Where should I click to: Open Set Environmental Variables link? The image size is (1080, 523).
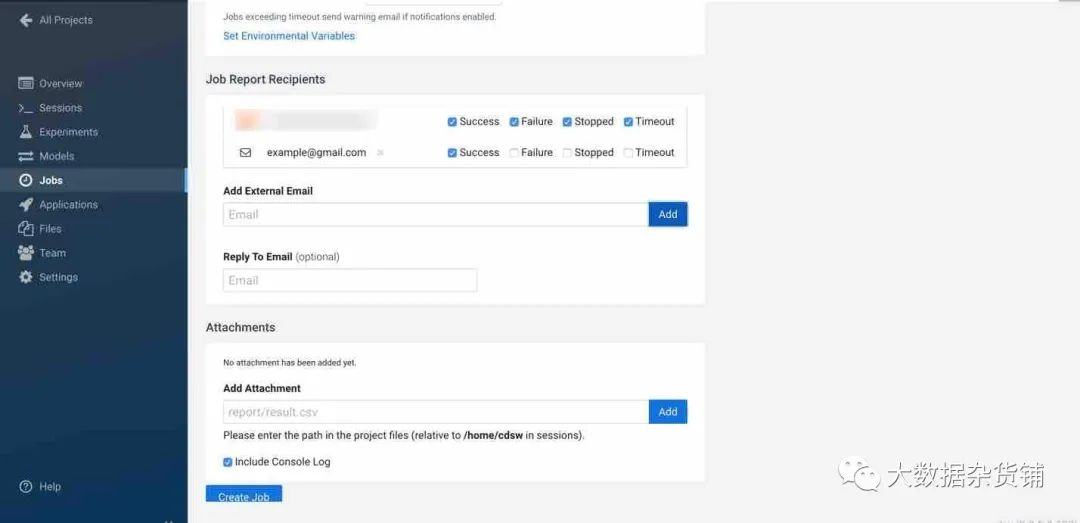[289, 36]
